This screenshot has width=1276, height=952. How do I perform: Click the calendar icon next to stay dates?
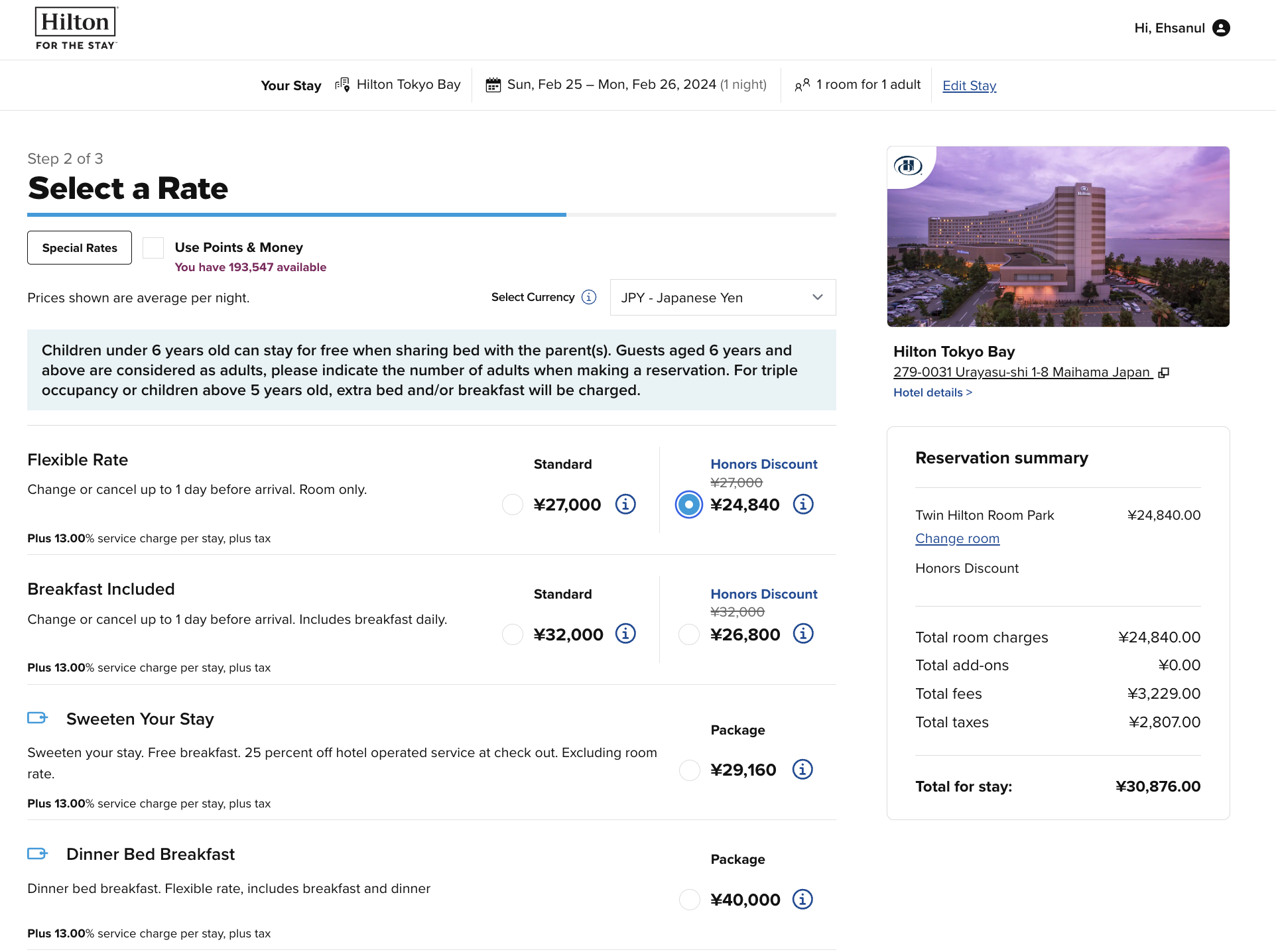[x=493, y=85]
